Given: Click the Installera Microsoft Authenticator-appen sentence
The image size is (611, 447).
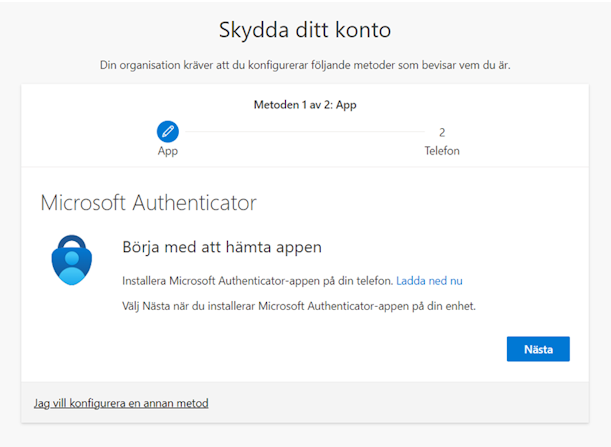Looking at the screenshot, I should (258, 281).
